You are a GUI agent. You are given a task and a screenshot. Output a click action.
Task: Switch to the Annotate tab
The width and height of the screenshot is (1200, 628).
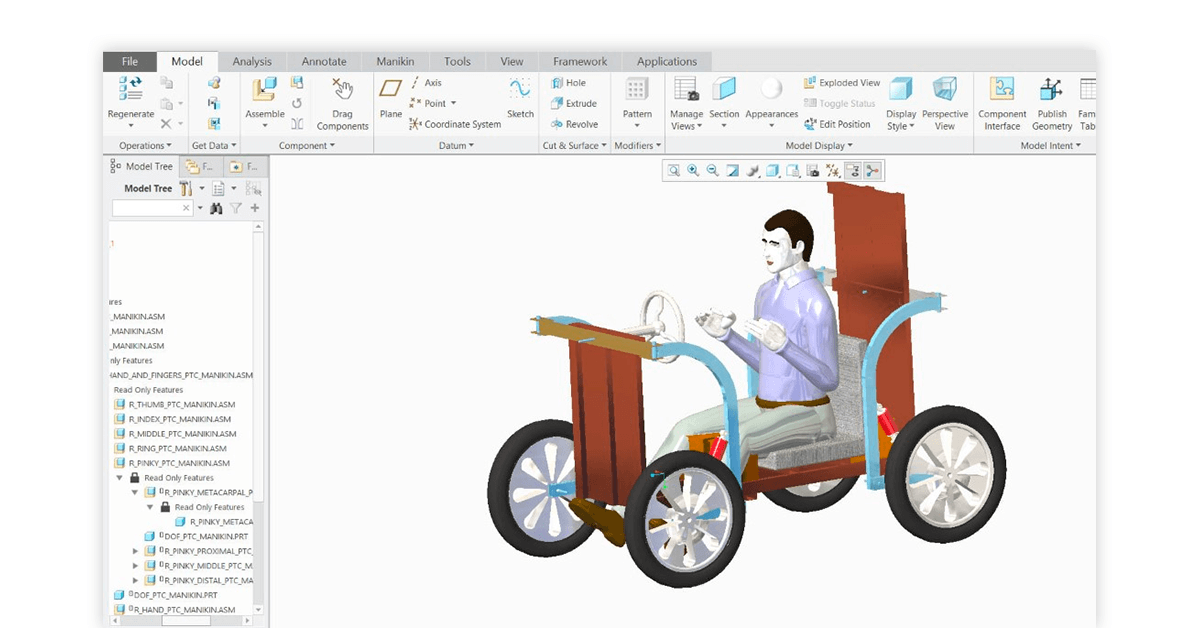tap(324, 61)
